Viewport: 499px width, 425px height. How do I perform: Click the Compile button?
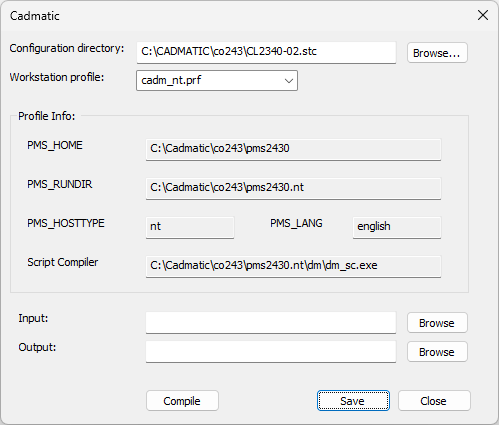tap(182, 401)
